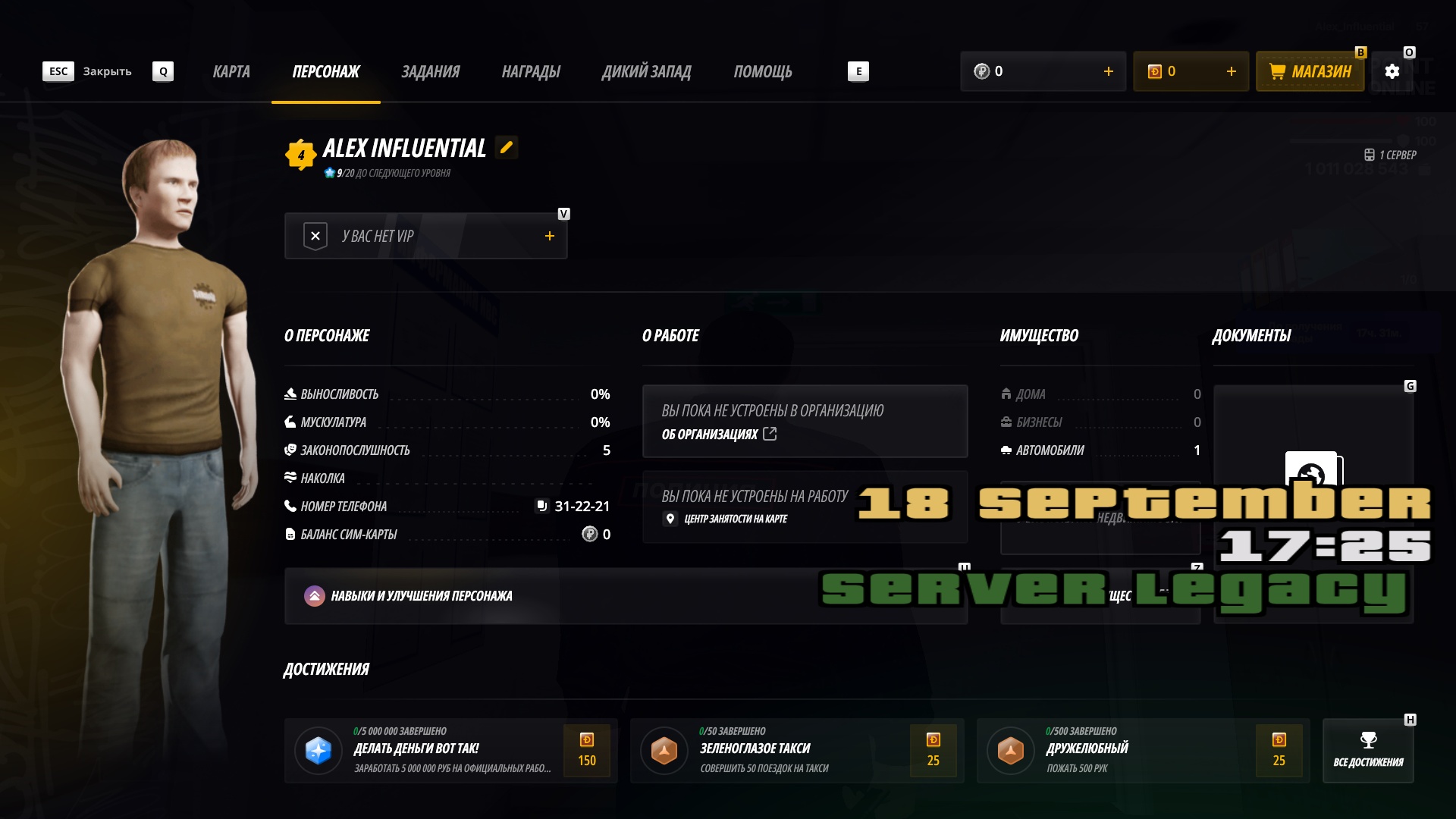Viewport: 1456px width, 819px height.
Task: Select the Зеленоглазое такси achievement card
Action: (x=797, y=750)
